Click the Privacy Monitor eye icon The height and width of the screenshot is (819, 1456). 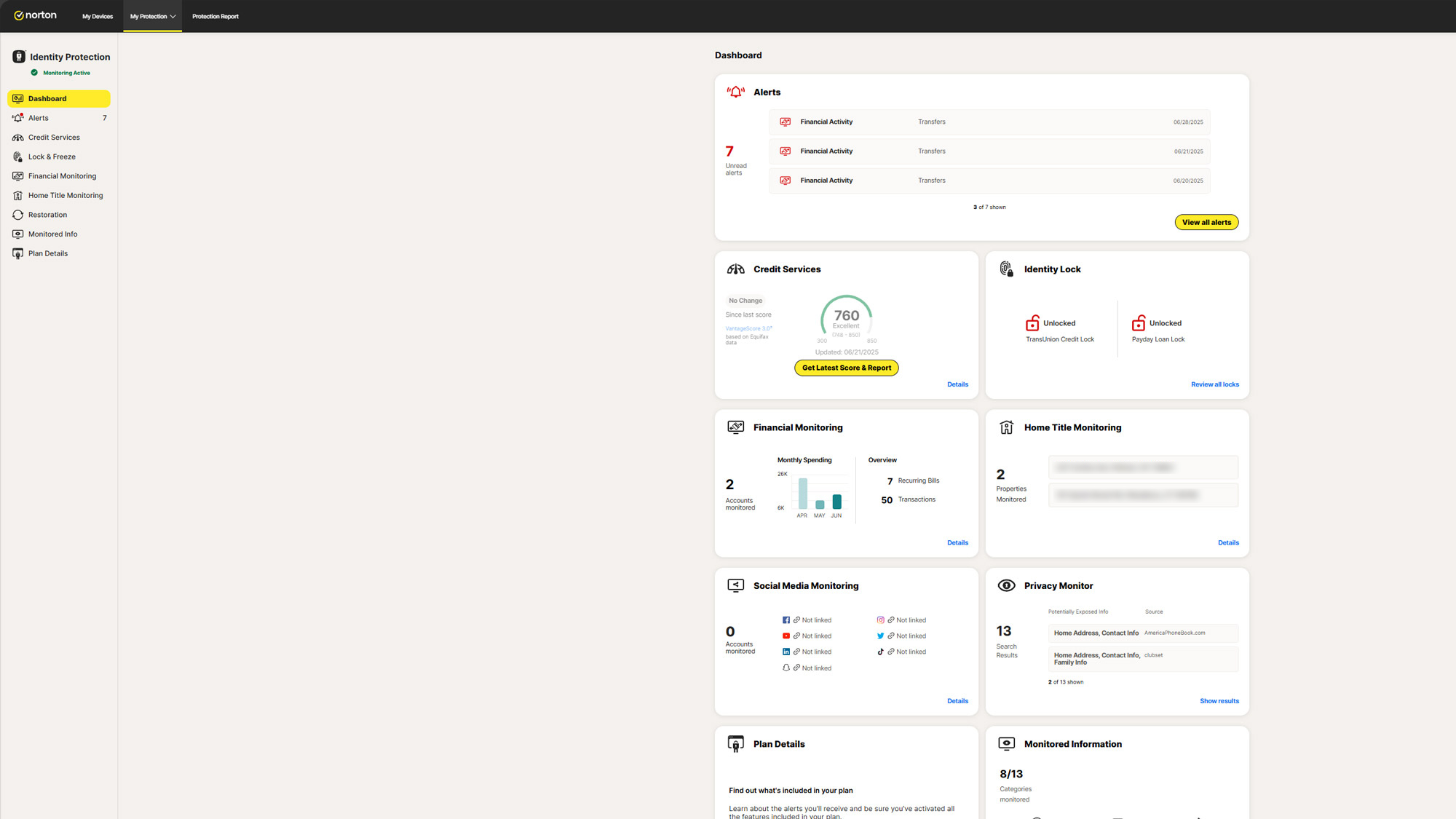1006,586
